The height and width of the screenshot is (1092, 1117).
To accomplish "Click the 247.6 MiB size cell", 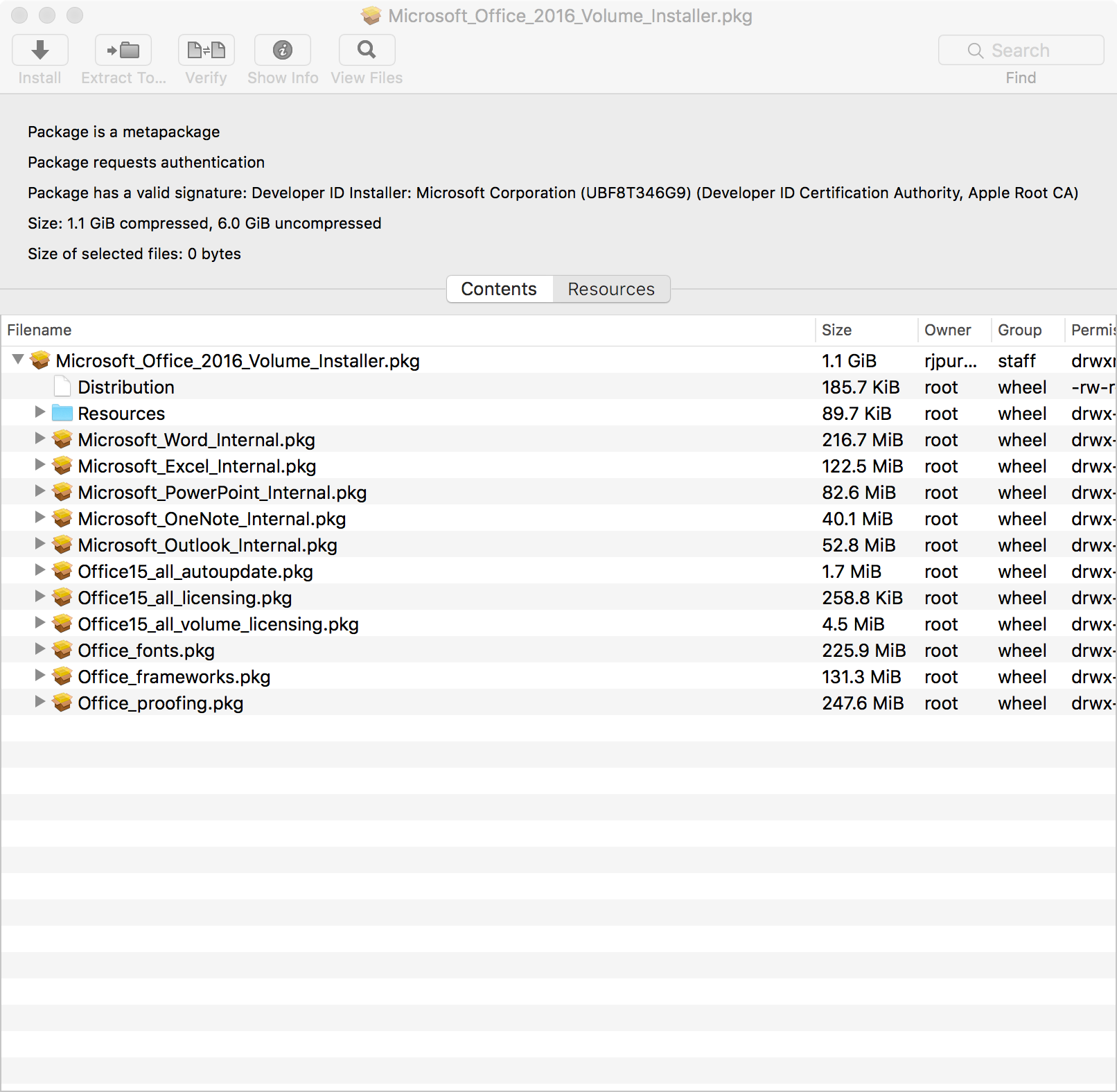I will [x=863, y=703].
